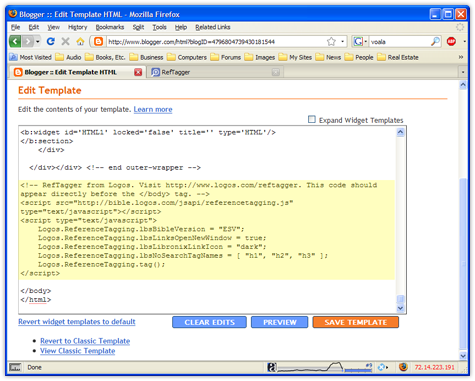Reload the page with the refresh icon
The width and height of the screenshot is (475, 381).
point(51,41)
